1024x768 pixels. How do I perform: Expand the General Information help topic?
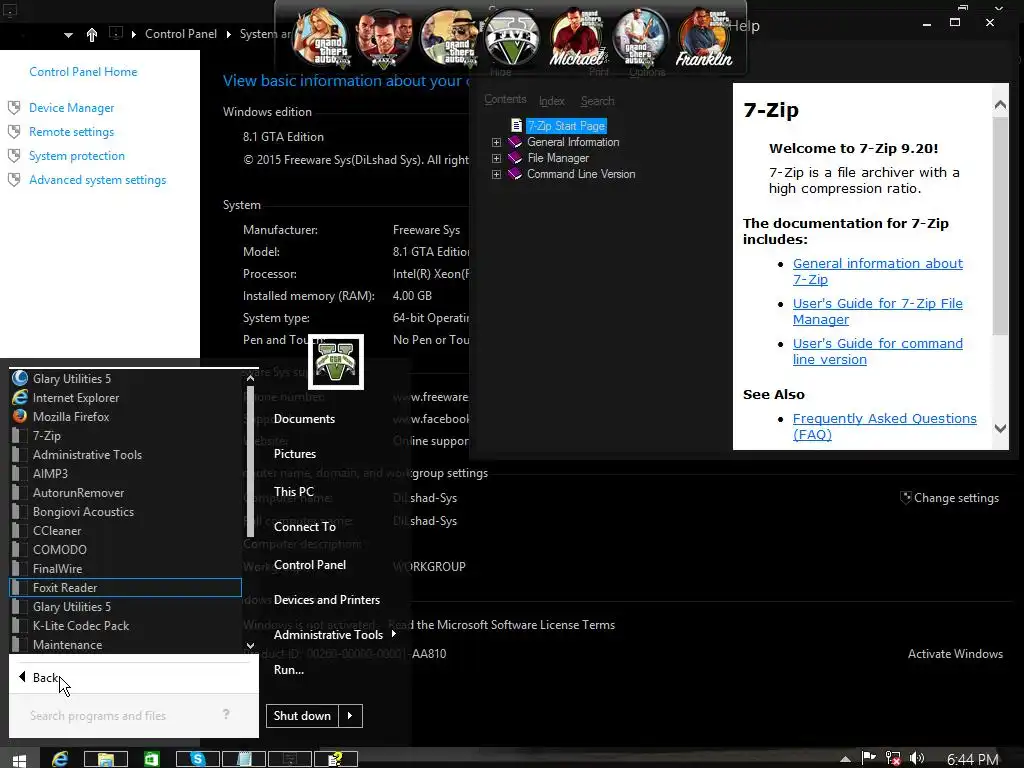(496, 142)
